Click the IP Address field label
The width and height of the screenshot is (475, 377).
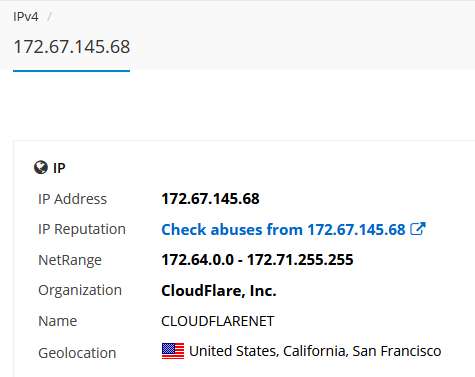(x=72, y=199)
